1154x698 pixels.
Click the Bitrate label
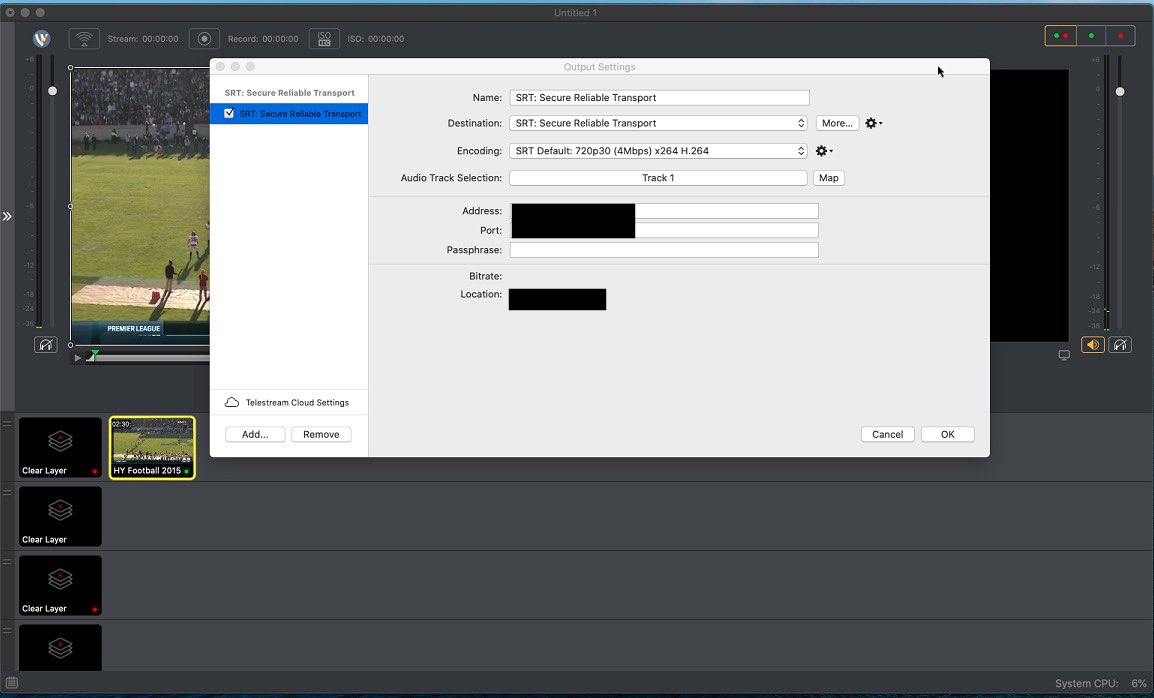tap(485, 276)
